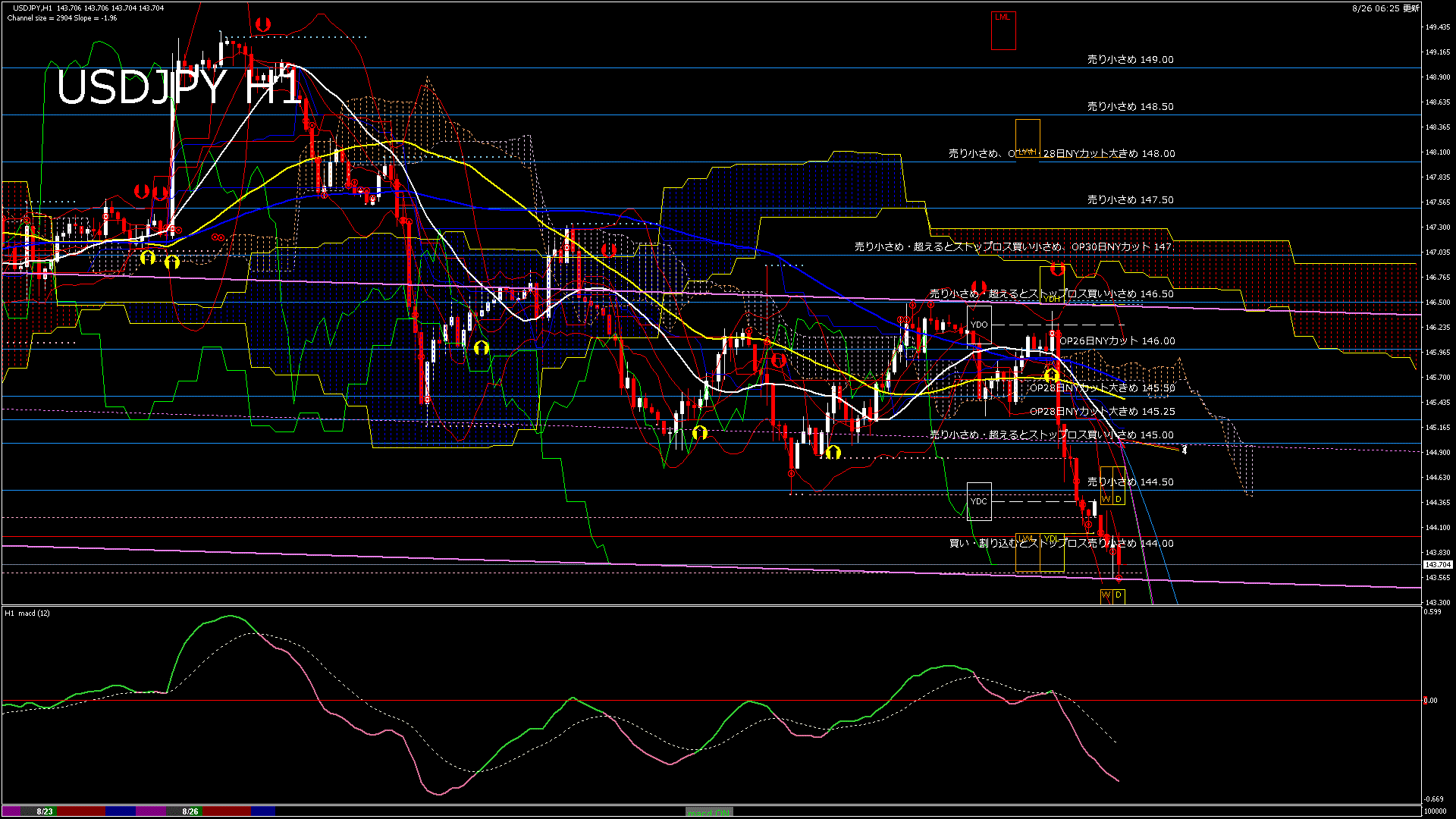This screenshot has width=1456, height=819.
Task: Click the Channel size = 2904 Slope text
Action: tap(62, 17)
